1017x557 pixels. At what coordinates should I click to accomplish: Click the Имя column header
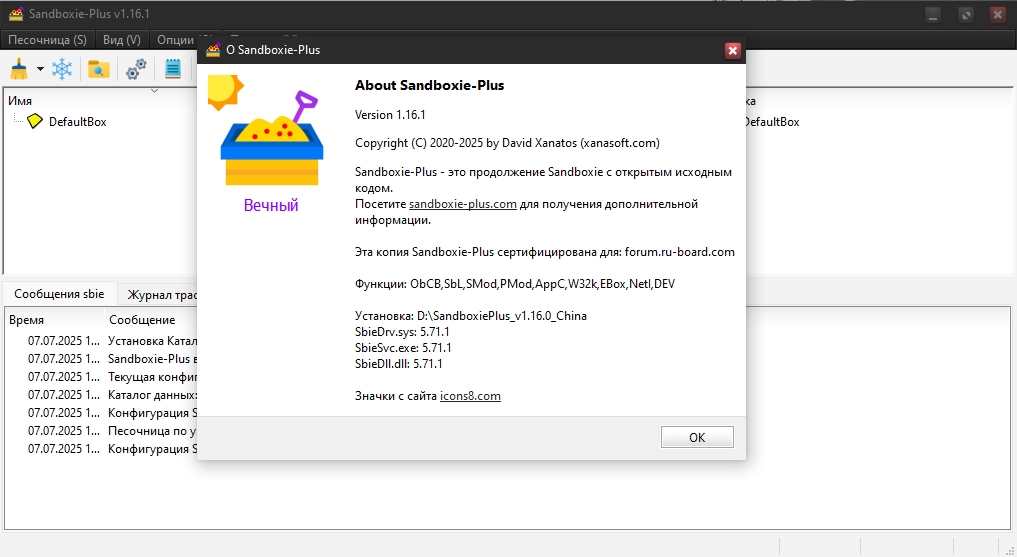20,101
